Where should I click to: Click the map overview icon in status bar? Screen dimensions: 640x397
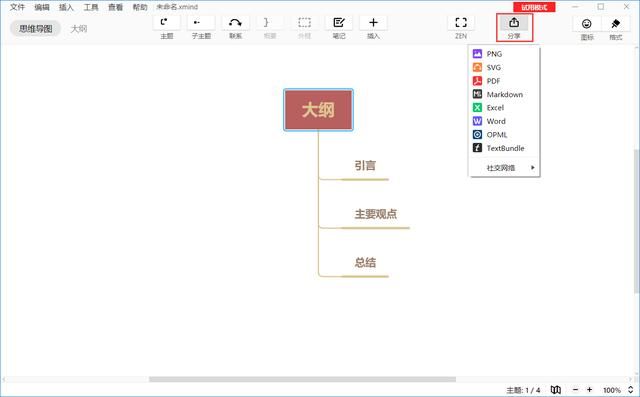[x=556, y=390]
